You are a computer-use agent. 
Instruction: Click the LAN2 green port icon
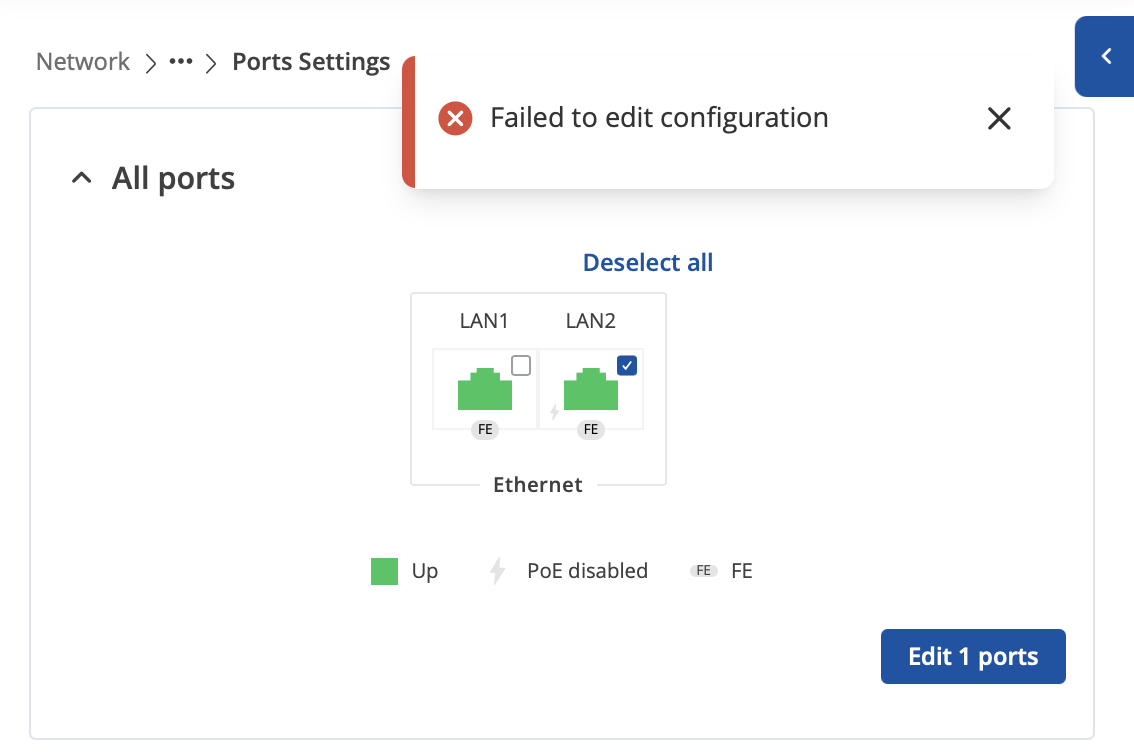pyautogui.click(x=591, y=389)
